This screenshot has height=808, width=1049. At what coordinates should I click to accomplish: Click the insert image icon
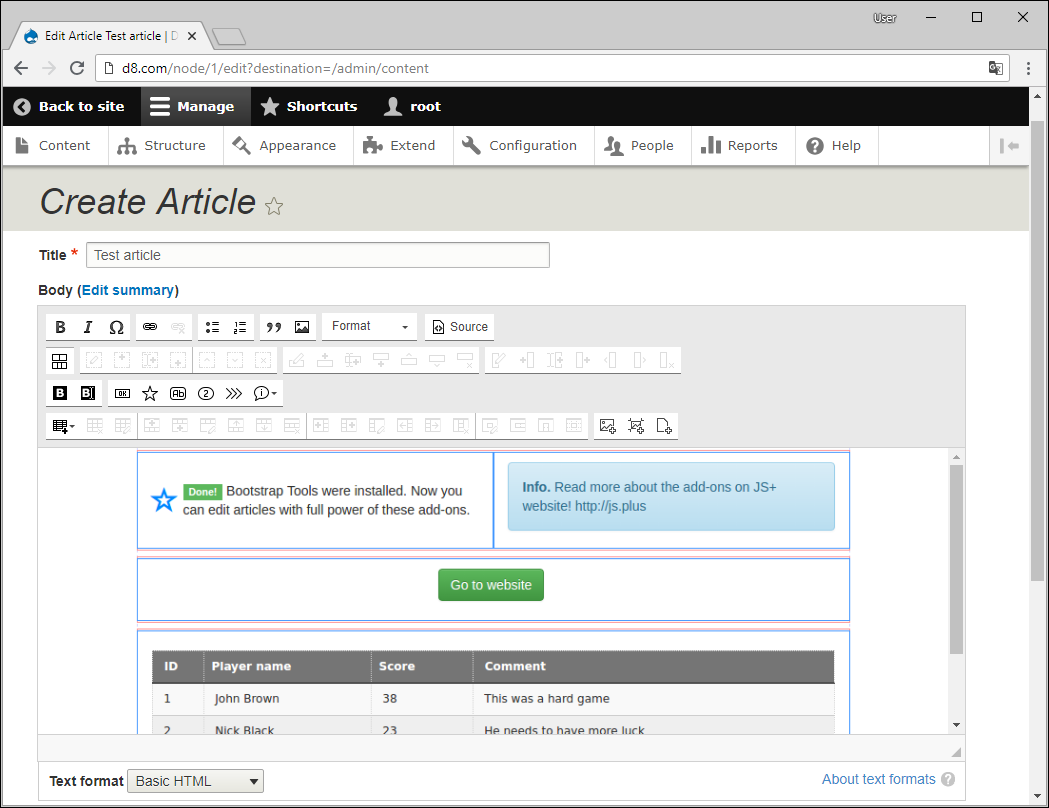coord(302,327)
